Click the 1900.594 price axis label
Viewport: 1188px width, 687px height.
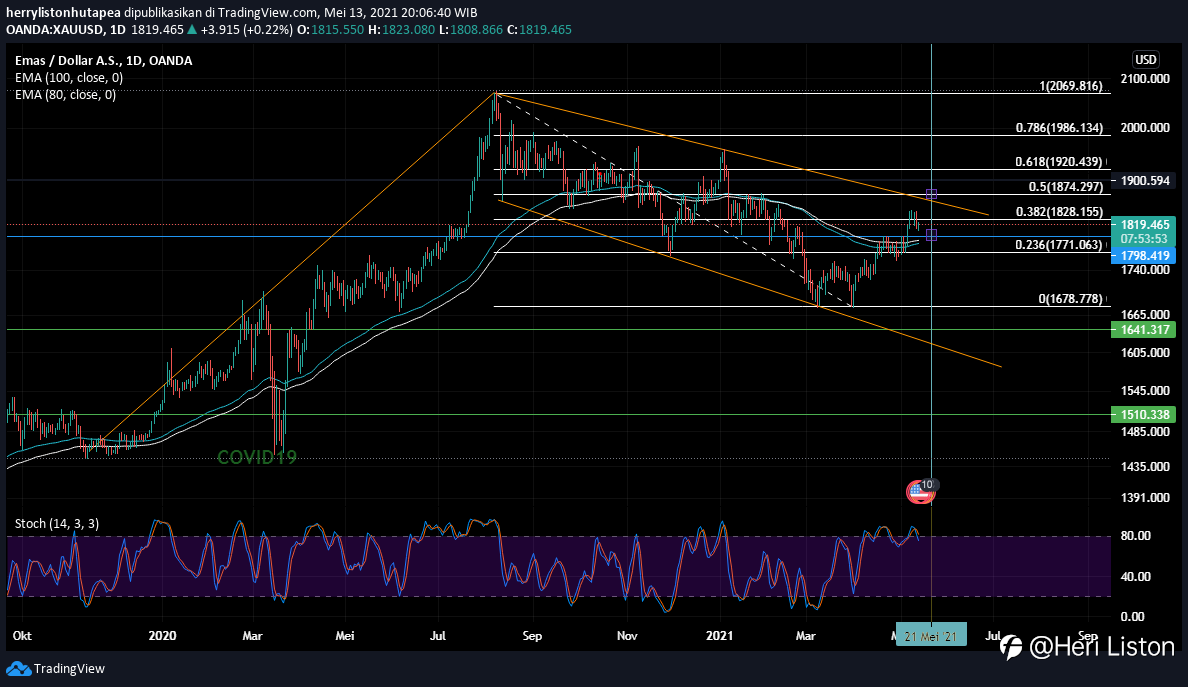1145,180
